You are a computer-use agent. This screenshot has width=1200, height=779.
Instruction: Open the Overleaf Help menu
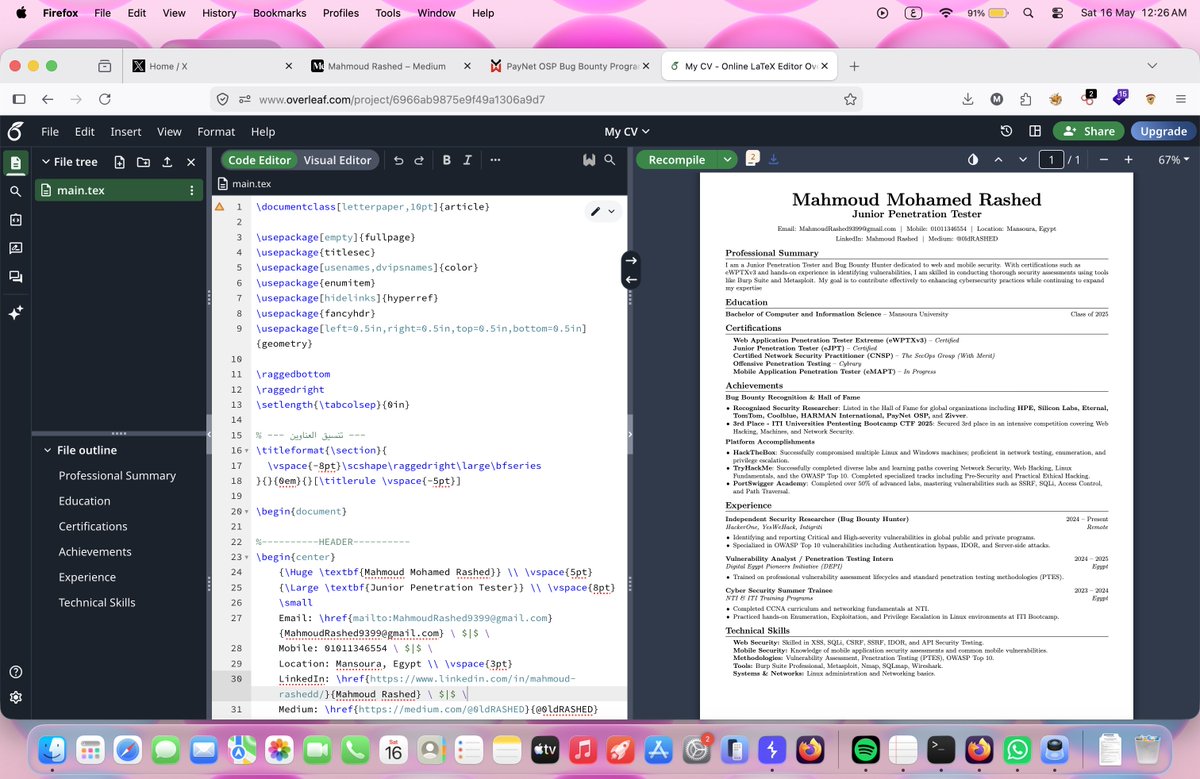(x=263, y=131)
